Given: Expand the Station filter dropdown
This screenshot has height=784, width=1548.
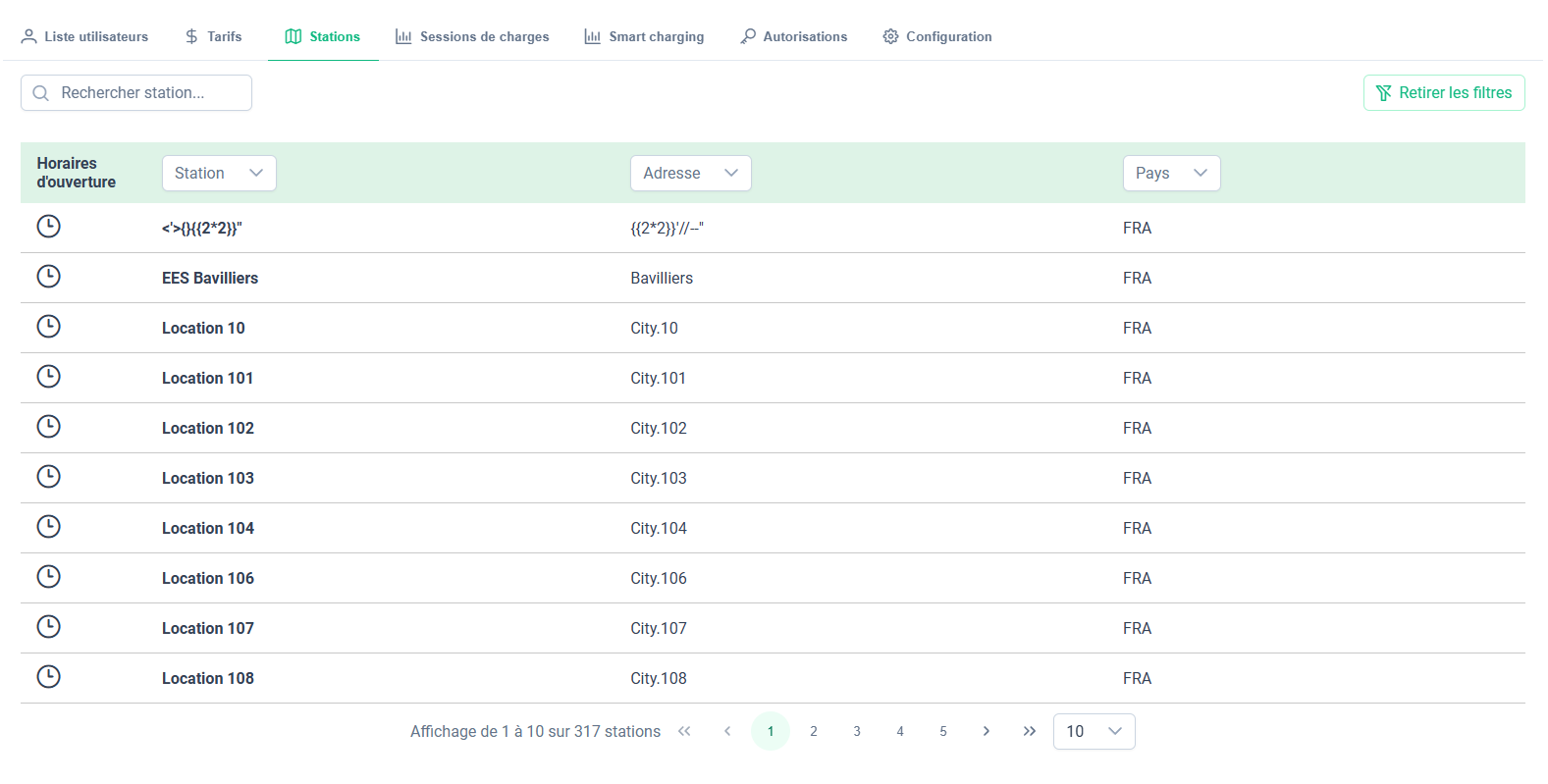Looking at the screenshot, I should click(219, 173).
